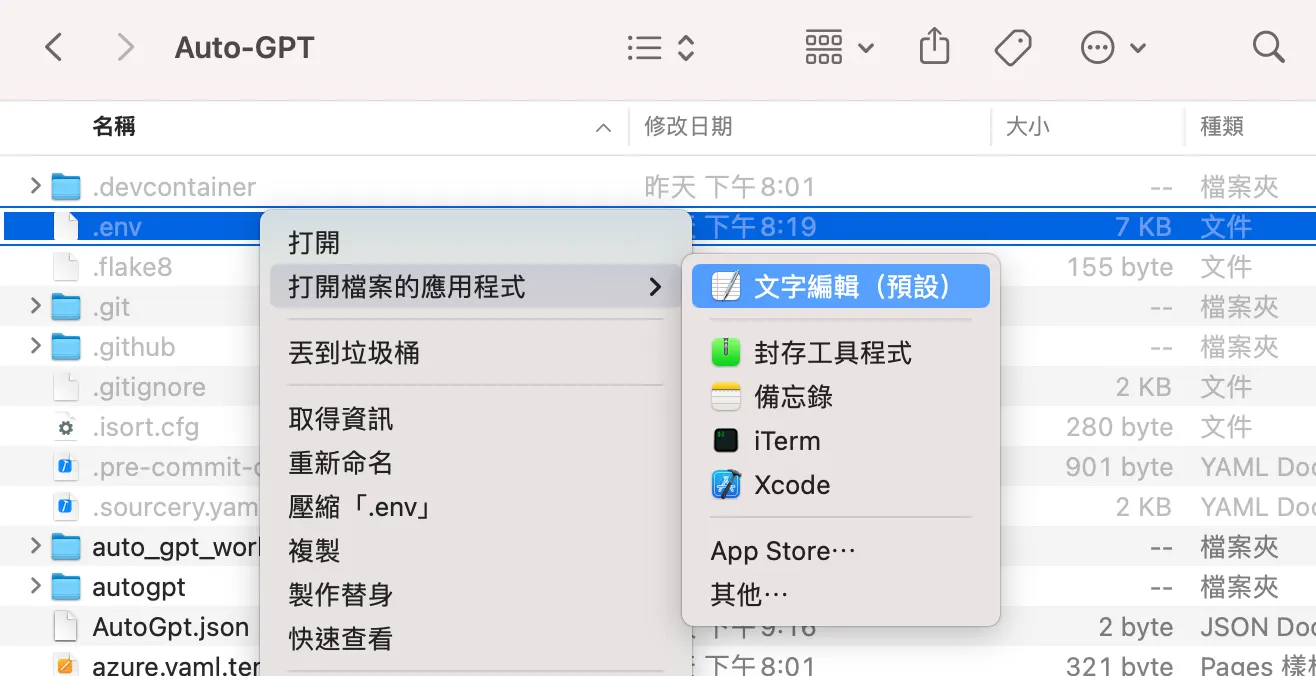Screen dimensions: 1316x676
Task: Click the 901 byte size cell
Action: click(1119, 467)
